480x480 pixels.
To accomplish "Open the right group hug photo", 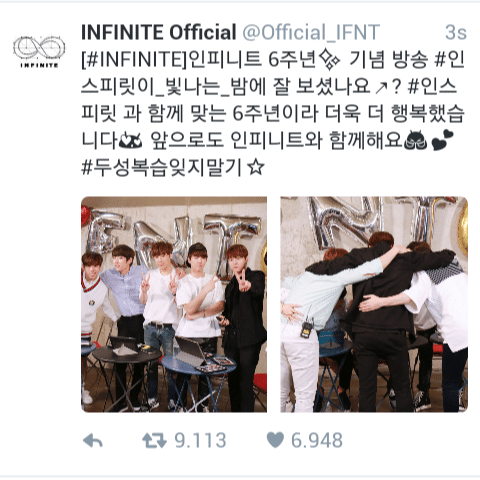I will [x=374, y=304].
